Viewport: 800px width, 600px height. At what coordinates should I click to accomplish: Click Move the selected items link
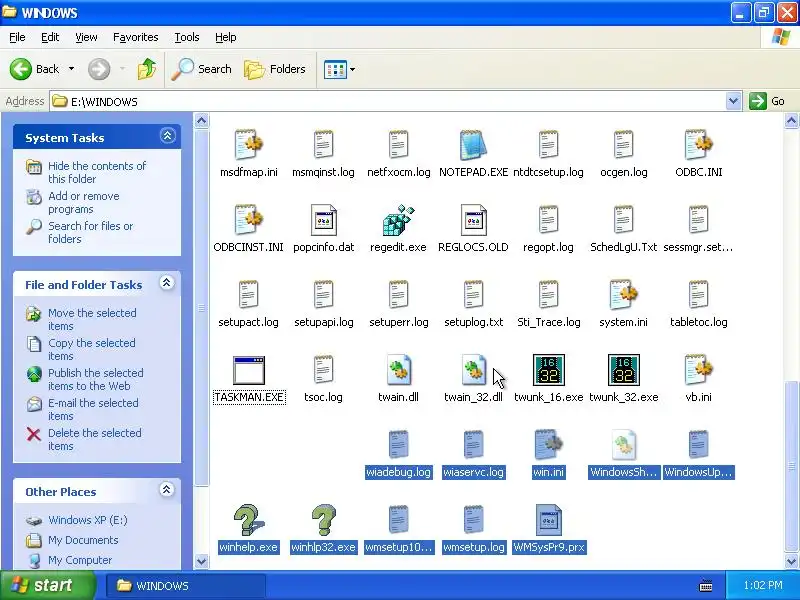(92, 319)
